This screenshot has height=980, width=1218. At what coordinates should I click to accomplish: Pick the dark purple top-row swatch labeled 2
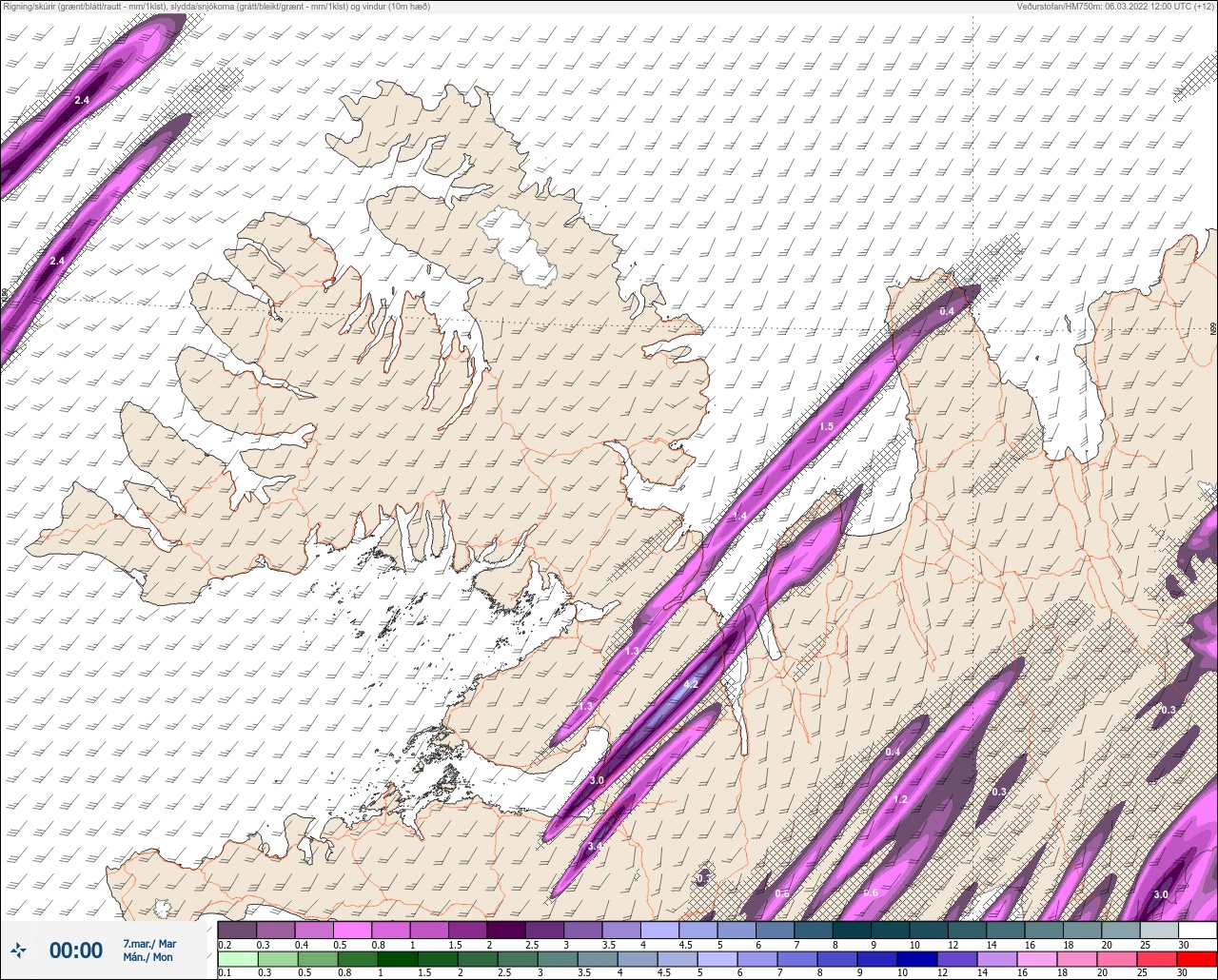click(x=505, y=930)
